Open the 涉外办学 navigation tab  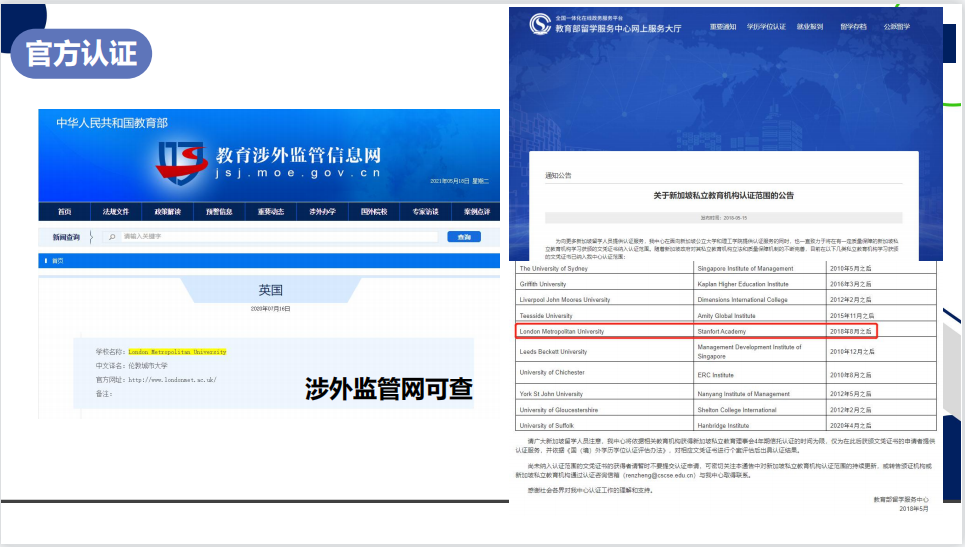click(322, 212)
